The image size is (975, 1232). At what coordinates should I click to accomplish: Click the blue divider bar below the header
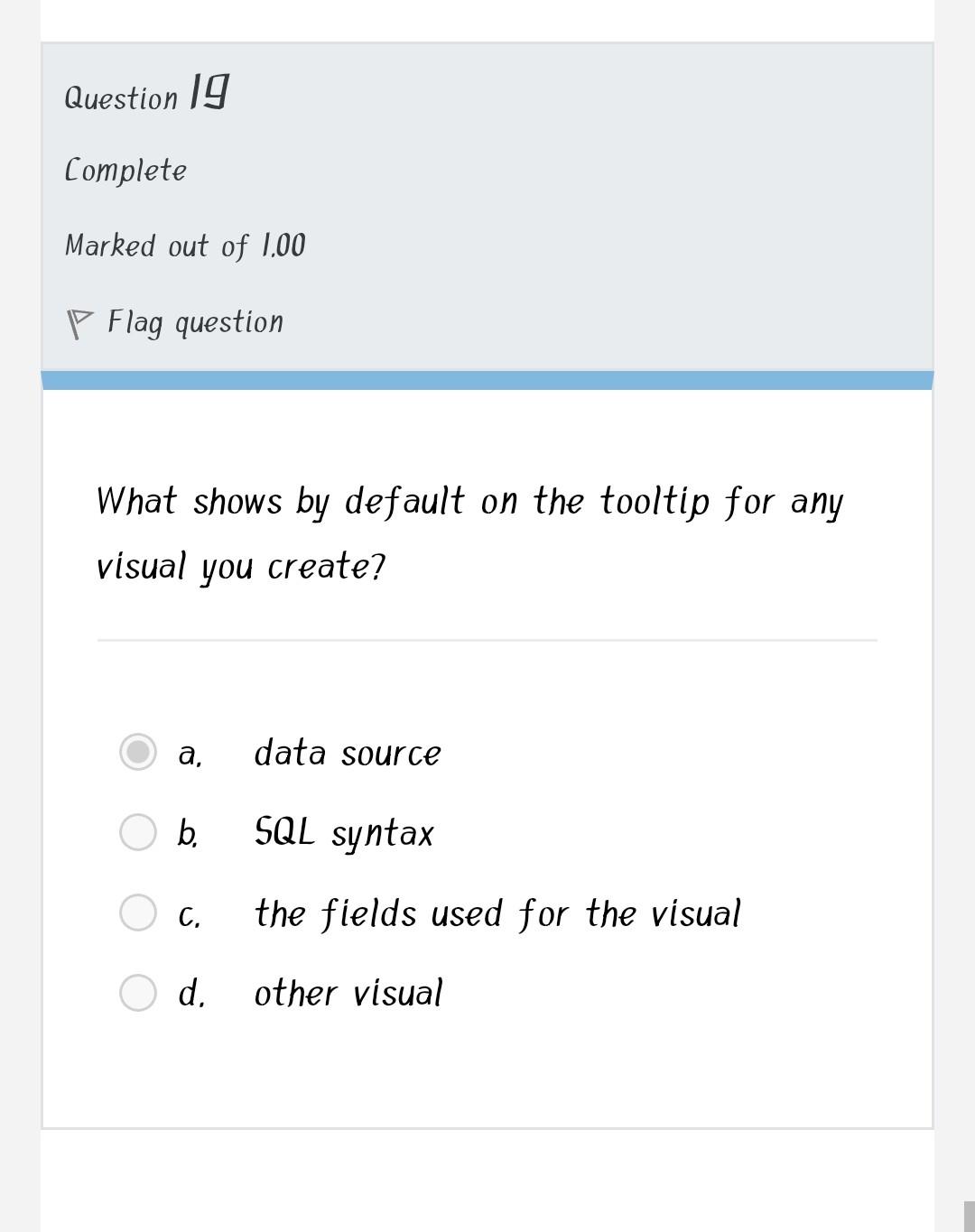point(487,378)
